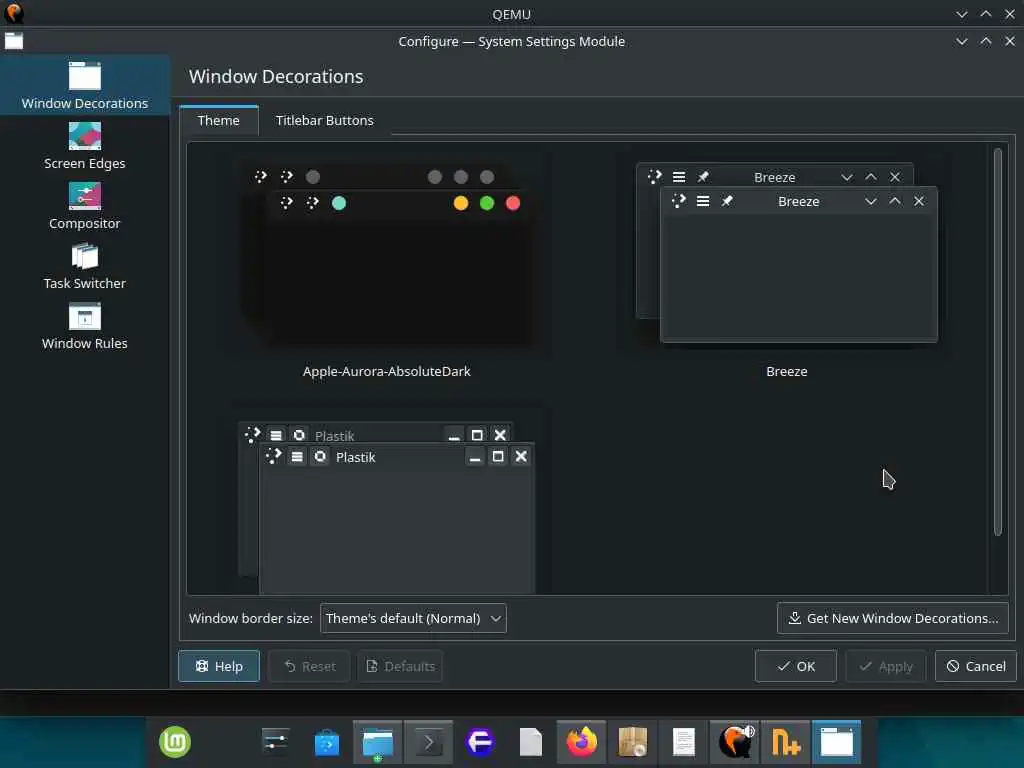Click the front Plastik preview maximize square icon
The height and width of the screenshot is (768, 1024).
pyautogui.click(x=498, y=456)
